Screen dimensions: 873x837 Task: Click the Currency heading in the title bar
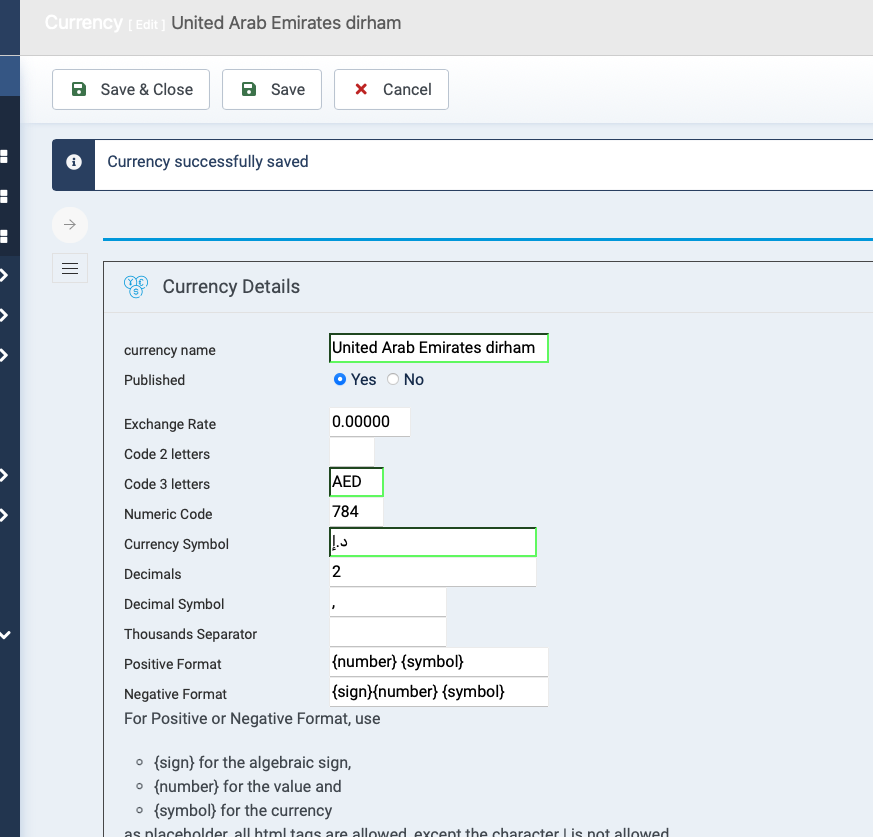(x=83, y=22)
